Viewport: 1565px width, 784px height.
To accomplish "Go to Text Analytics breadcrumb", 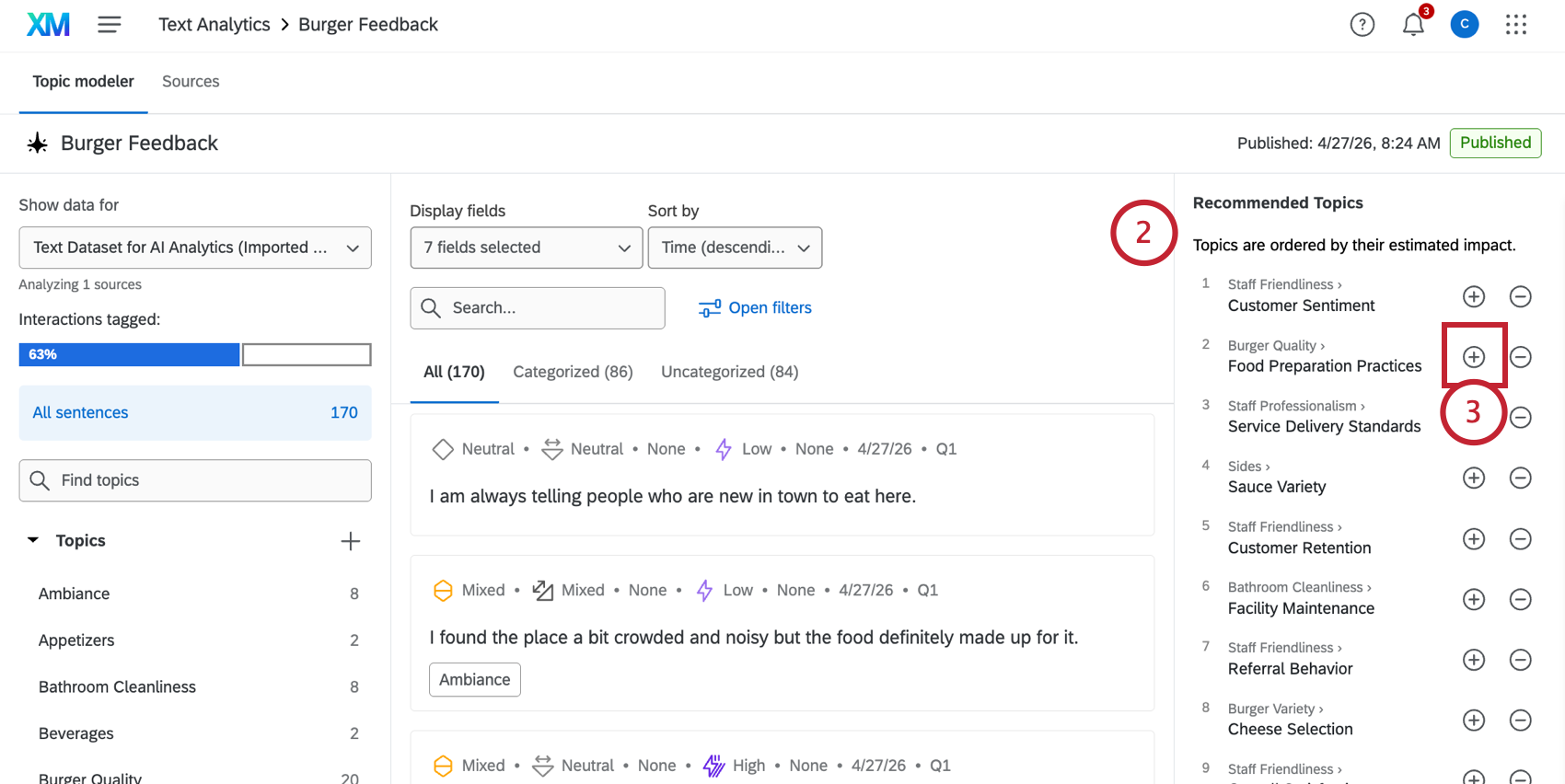I will pos(214,25).
